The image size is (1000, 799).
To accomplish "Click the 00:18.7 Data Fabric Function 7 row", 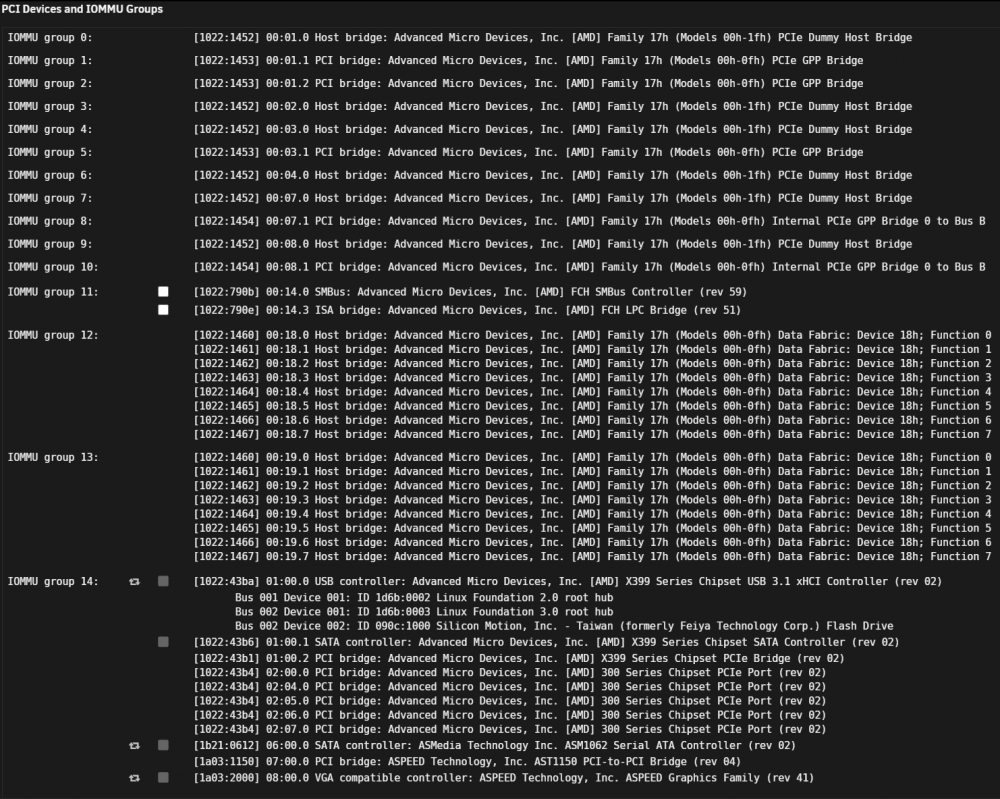I will [x=593, y=434].
